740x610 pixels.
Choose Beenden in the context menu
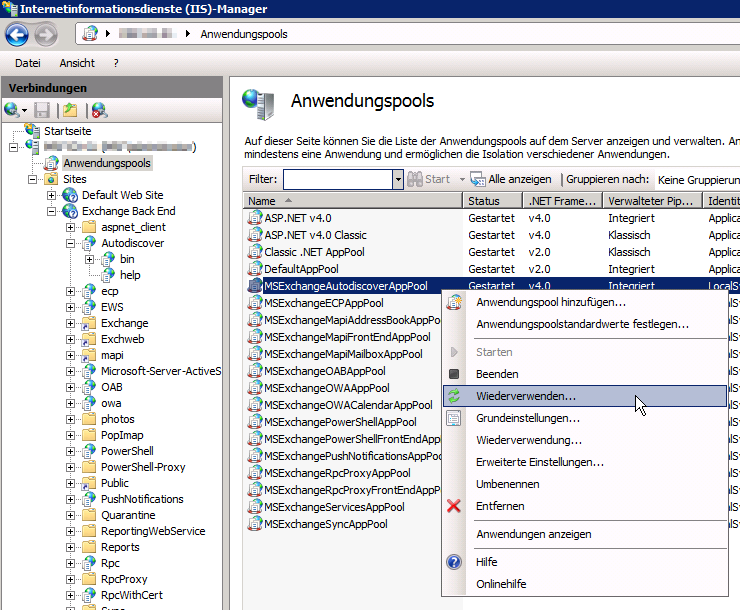[x=585, y=374]
